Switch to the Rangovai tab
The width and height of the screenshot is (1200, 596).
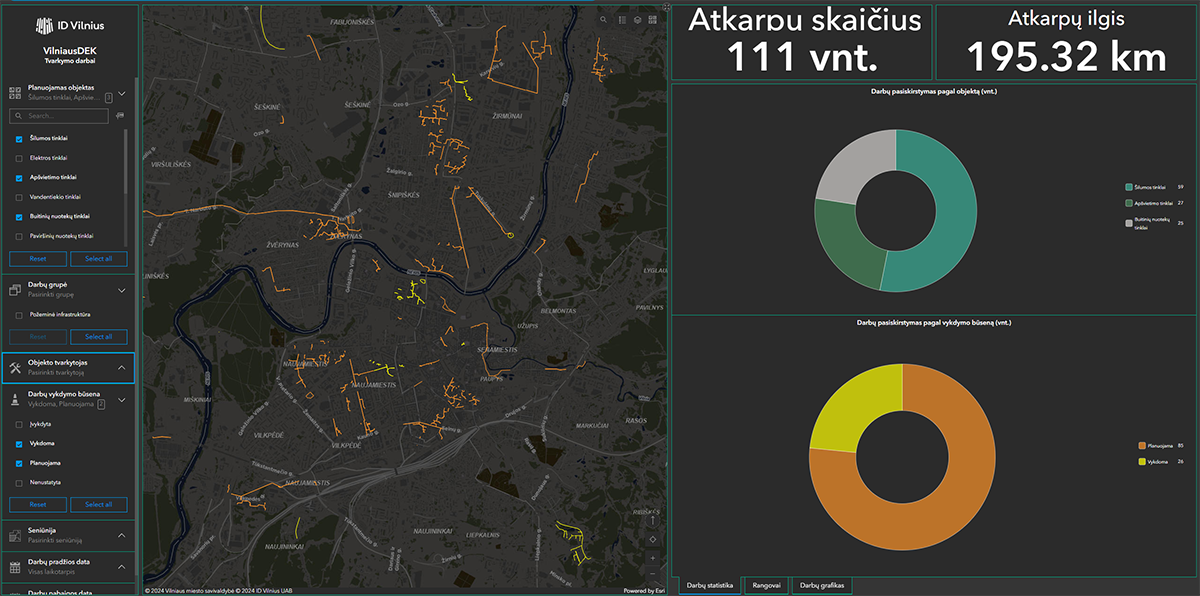(767, 585)
